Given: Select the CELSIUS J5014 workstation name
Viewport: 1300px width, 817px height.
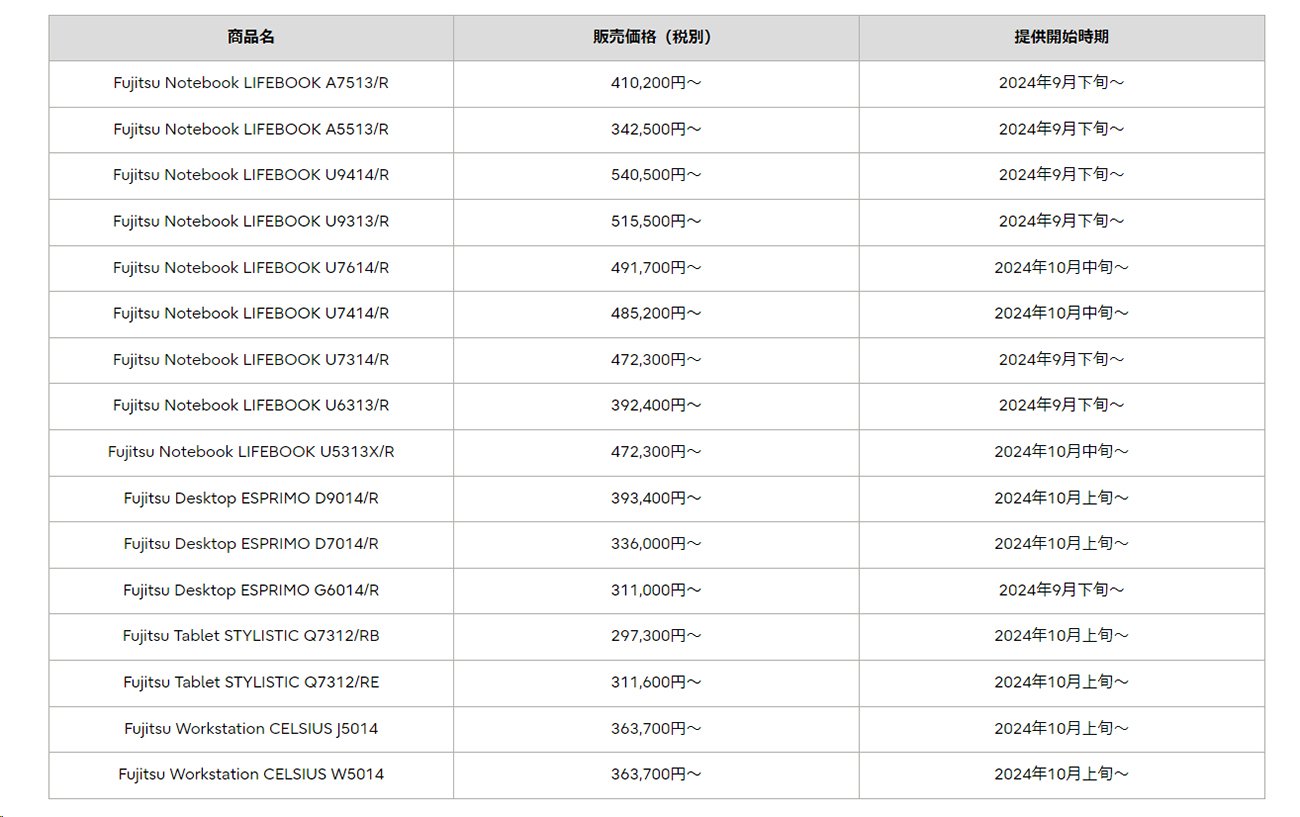Looking at the screenshot, I should click(x=251, y=728).
